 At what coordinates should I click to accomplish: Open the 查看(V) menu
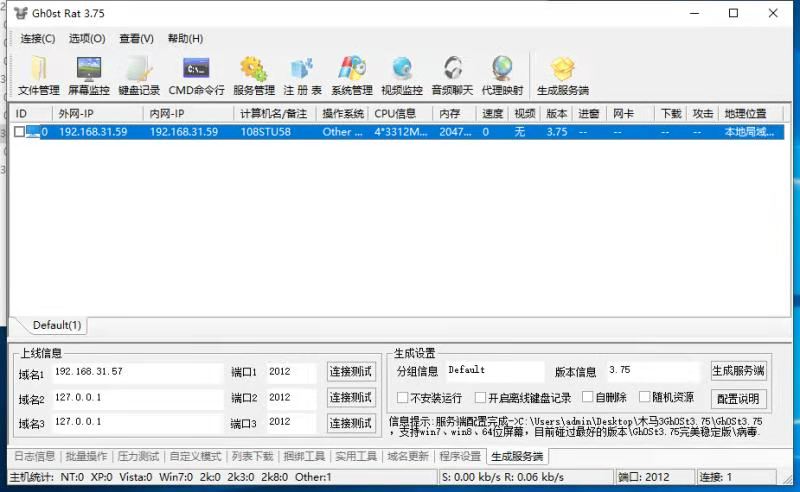tap(136, 39)
